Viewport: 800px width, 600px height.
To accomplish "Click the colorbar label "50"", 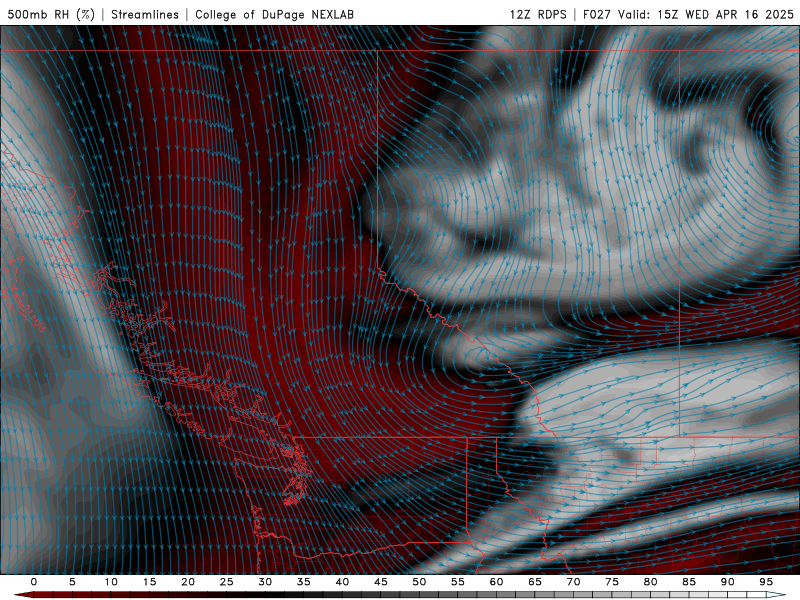I will 419,582.
